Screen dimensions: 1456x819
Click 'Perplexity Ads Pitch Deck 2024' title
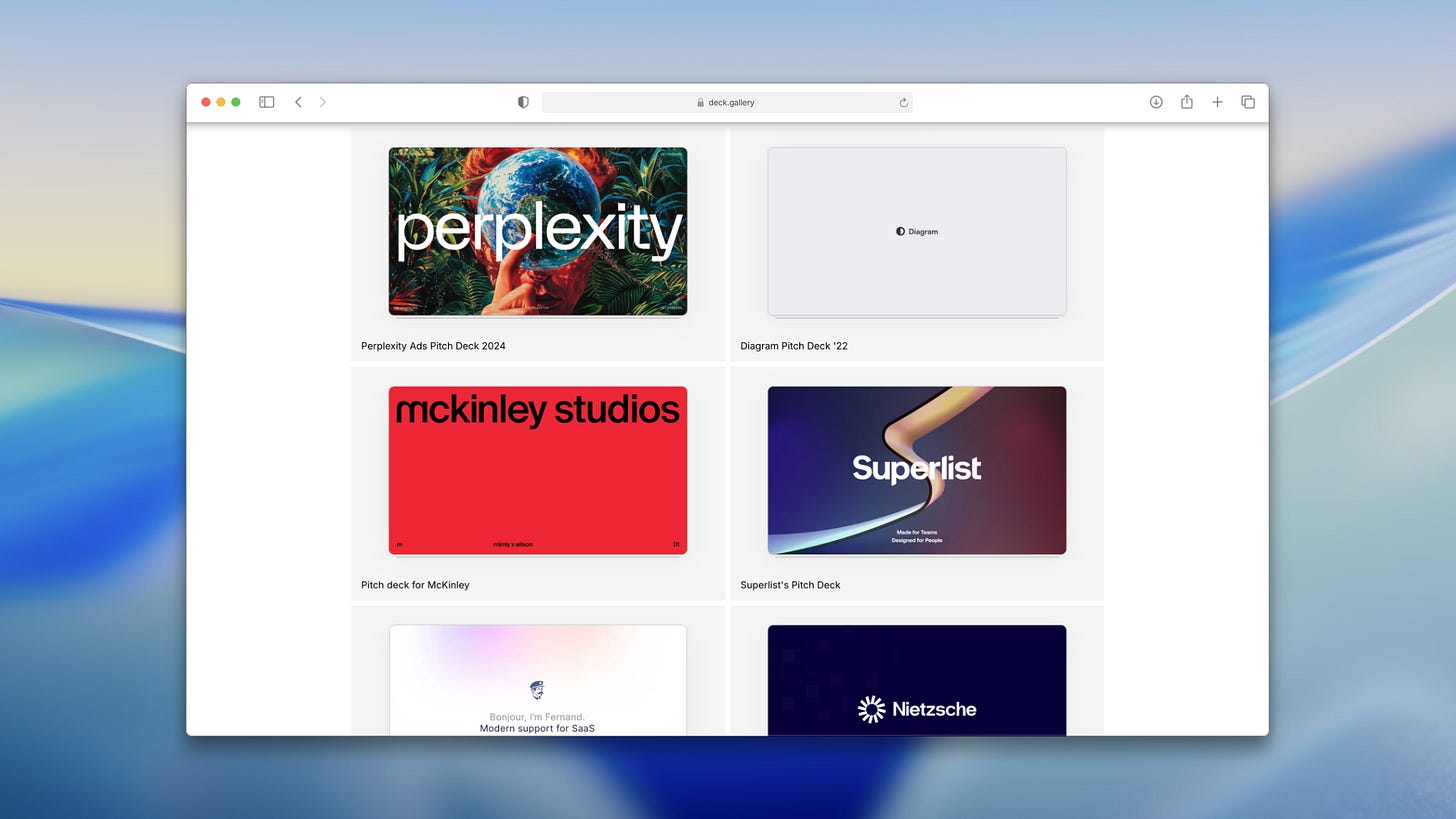[x=433, y=346]
